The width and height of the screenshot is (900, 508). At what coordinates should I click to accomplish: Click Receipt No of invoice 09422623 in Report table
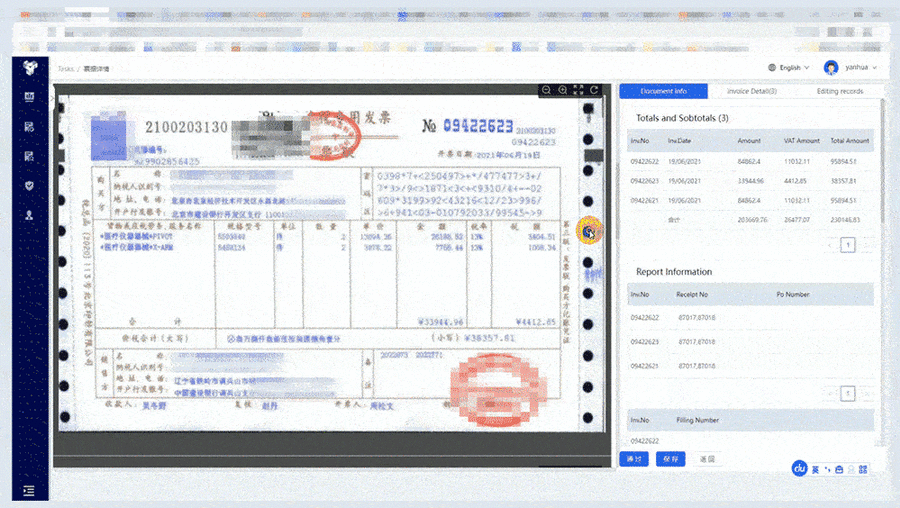click(696, 342)
